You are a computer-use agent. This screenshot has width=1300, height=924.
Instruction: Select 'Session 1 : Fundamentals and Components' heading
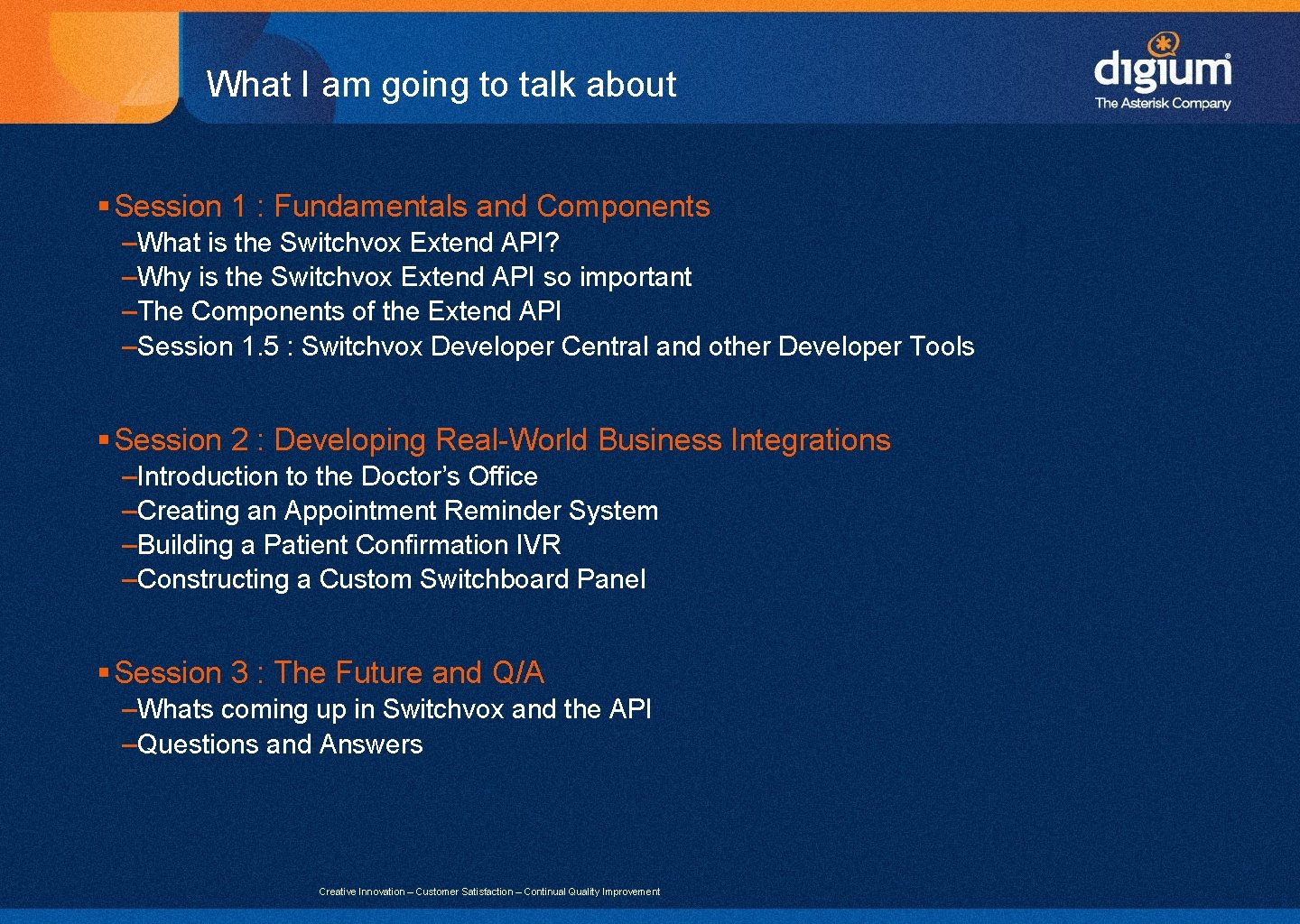pos(412,206)
